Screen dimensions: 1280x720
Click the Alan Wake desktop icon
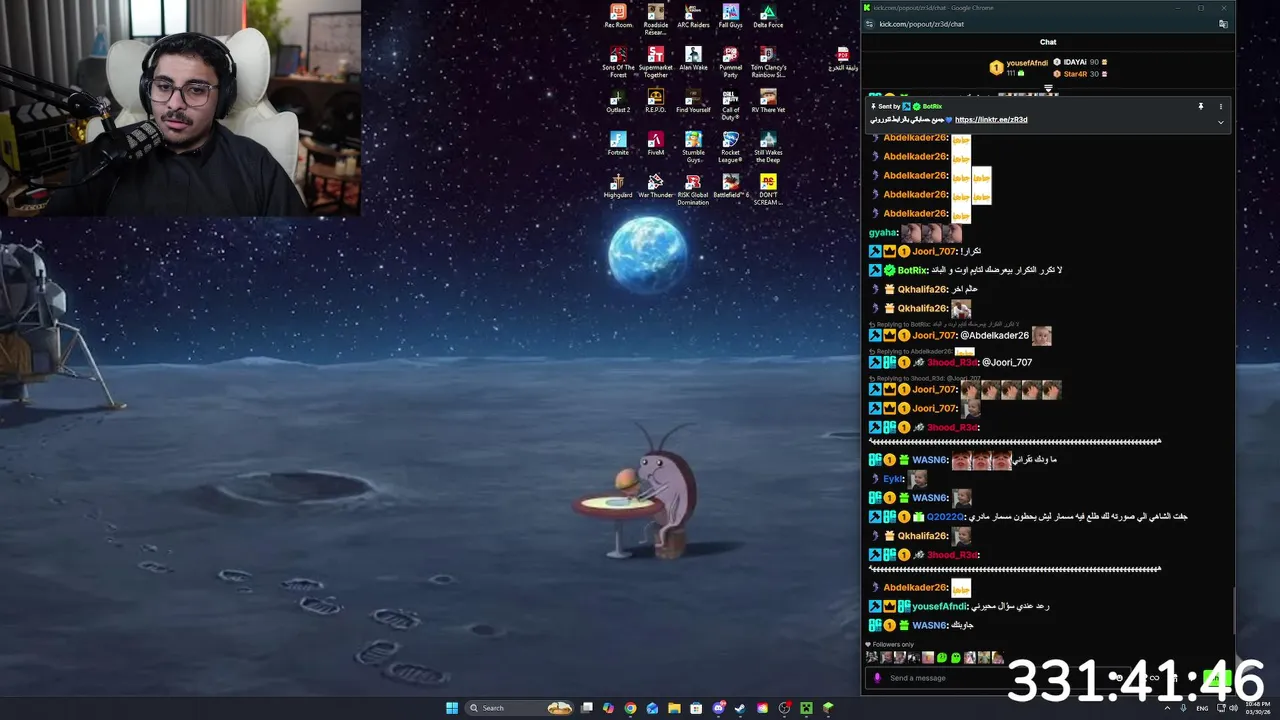693,58
